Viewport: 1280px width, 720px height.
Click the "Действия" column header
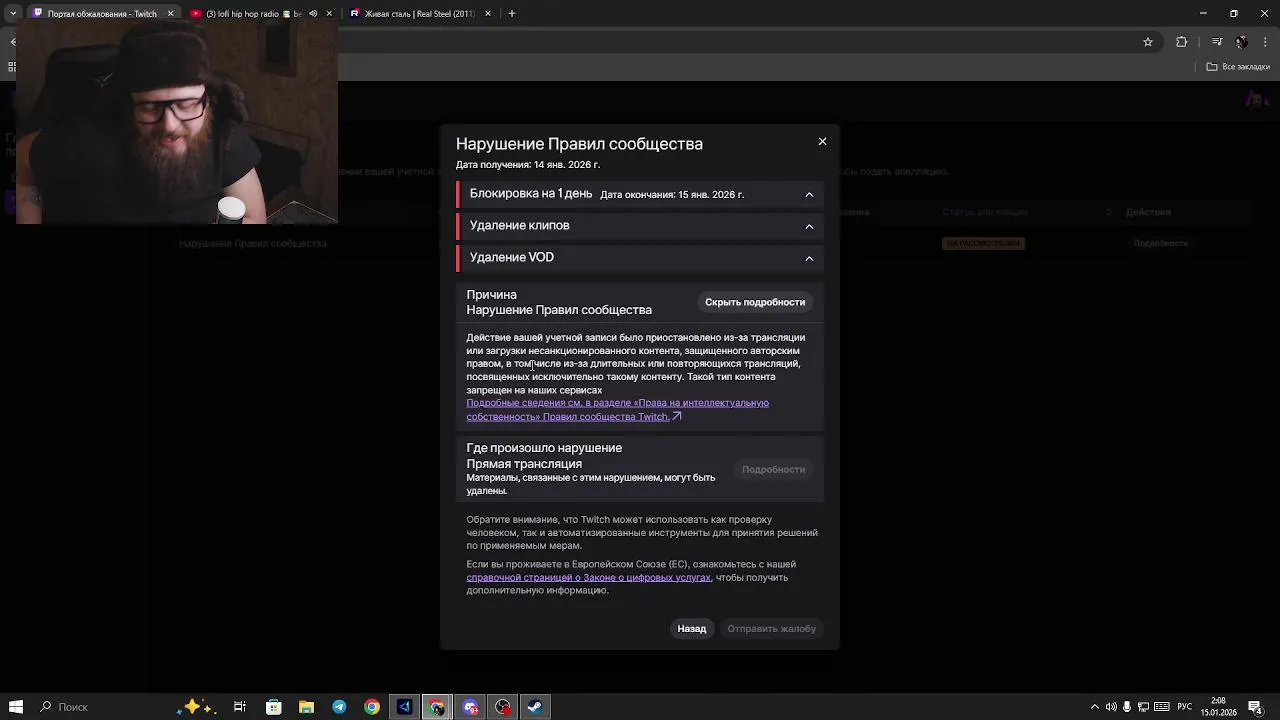coord(1148,212)
